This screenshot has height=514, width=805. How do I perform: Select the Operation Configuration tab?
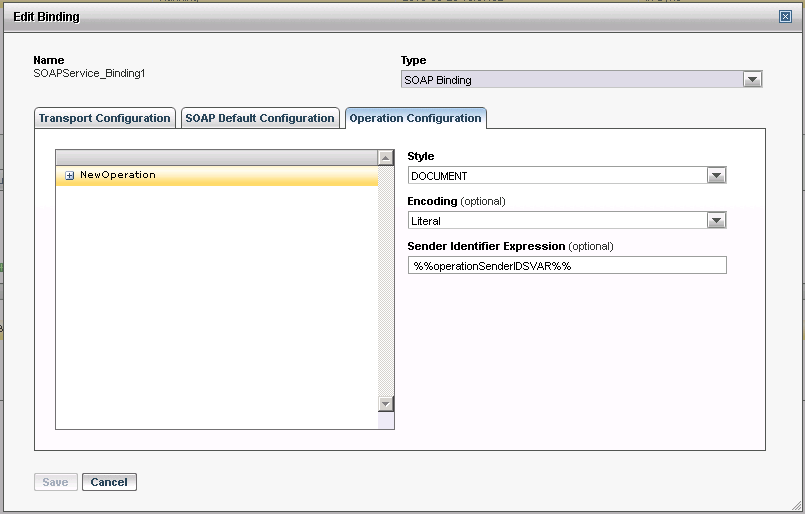click(x=415, y=118)
